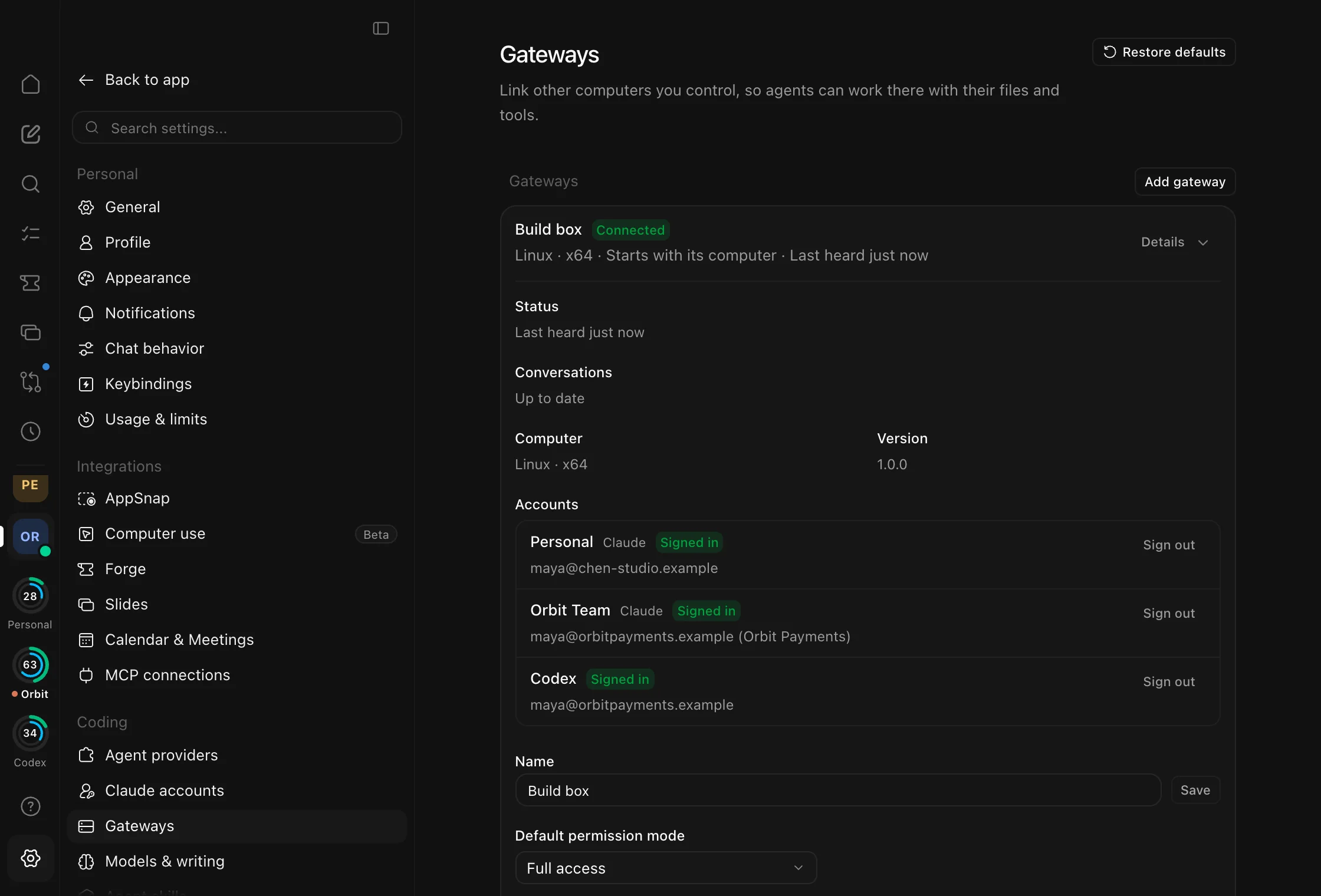Open Keybindings settings

(x=237, y=384)
